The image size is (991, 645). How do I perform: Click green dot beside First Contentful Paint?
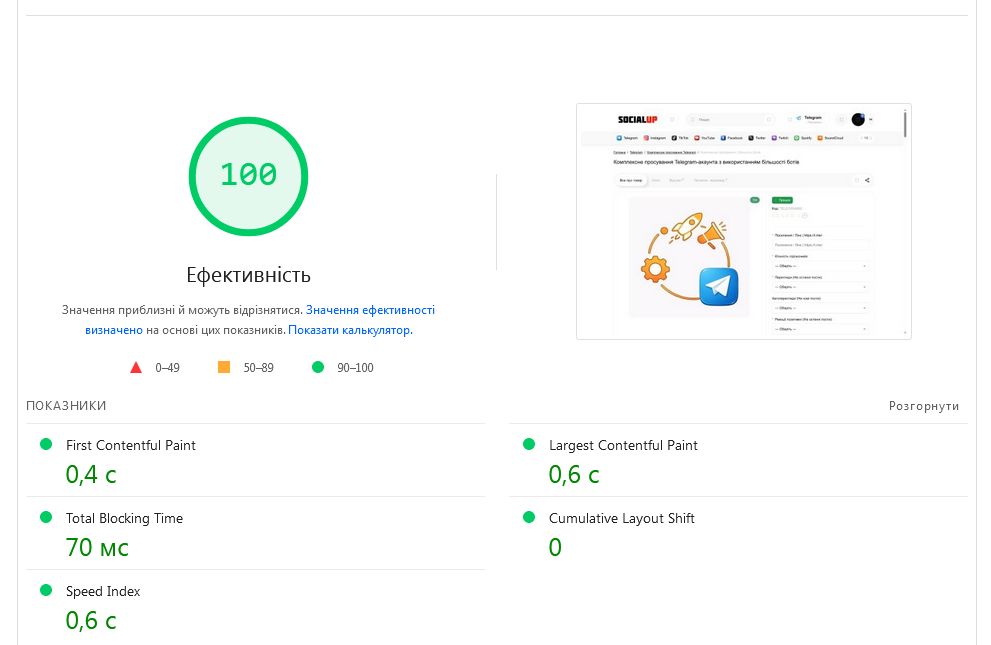click(45, 444)
